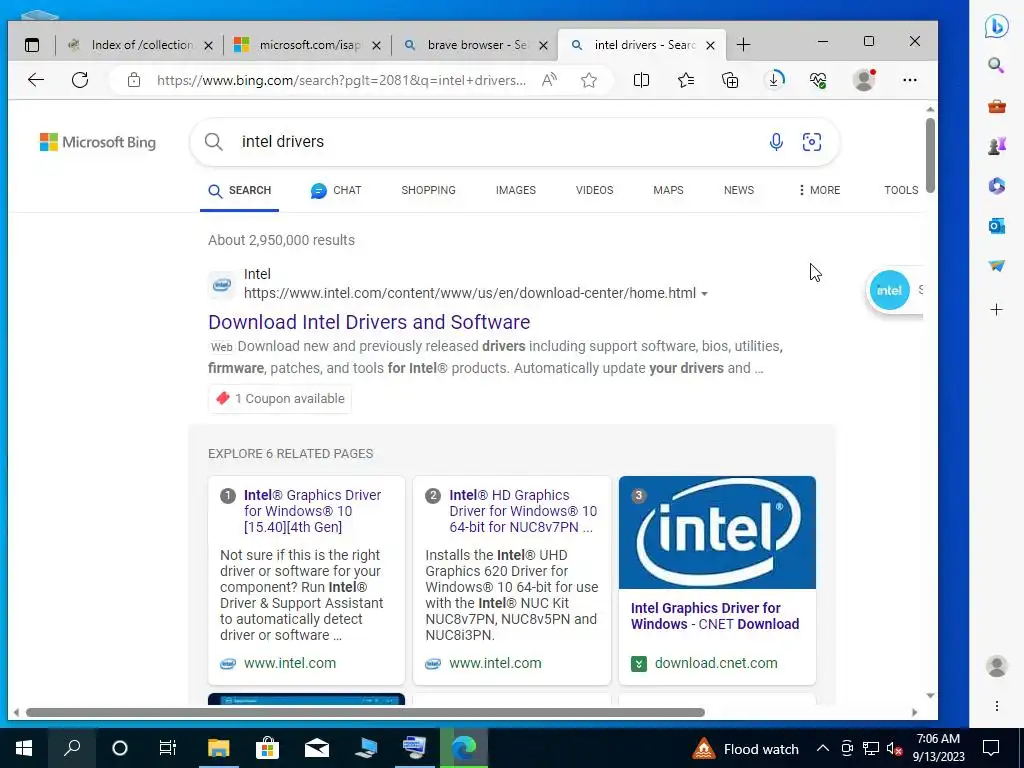Image resolution: width=1024 pixels, height=768 pixels.
Task: Open the TOOLS option
Action: point(901,190)
